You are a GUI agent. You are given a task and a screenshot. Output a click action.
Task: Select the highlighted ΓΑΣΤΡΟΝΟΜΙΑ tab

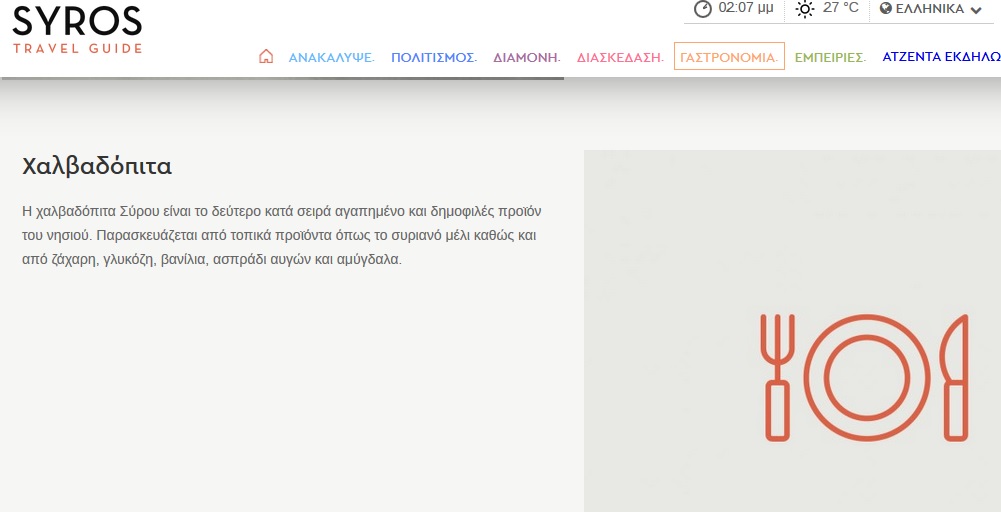click(x=729, y=57)
